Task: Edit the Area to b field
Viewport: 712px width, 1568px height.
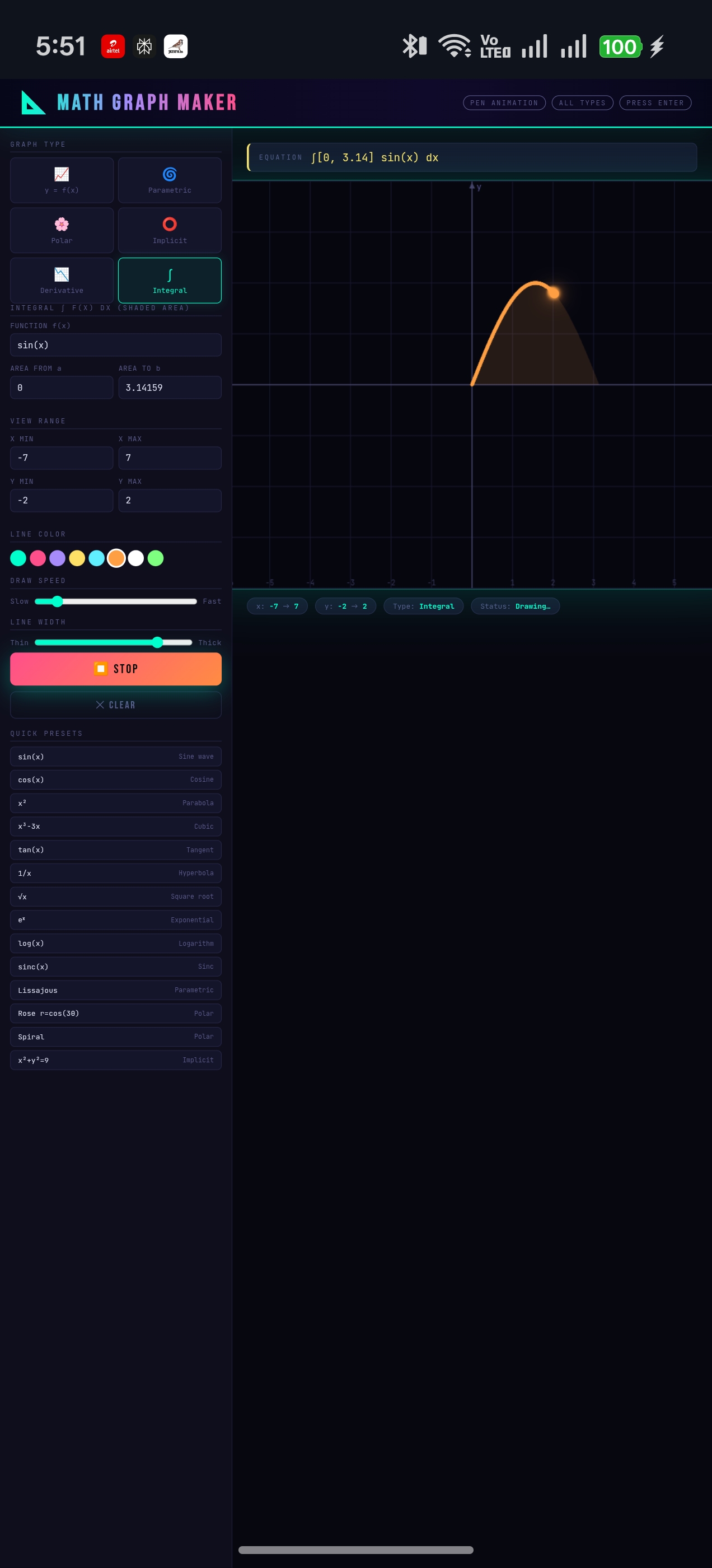Action: pyautogui.click(x=170, y=387)
